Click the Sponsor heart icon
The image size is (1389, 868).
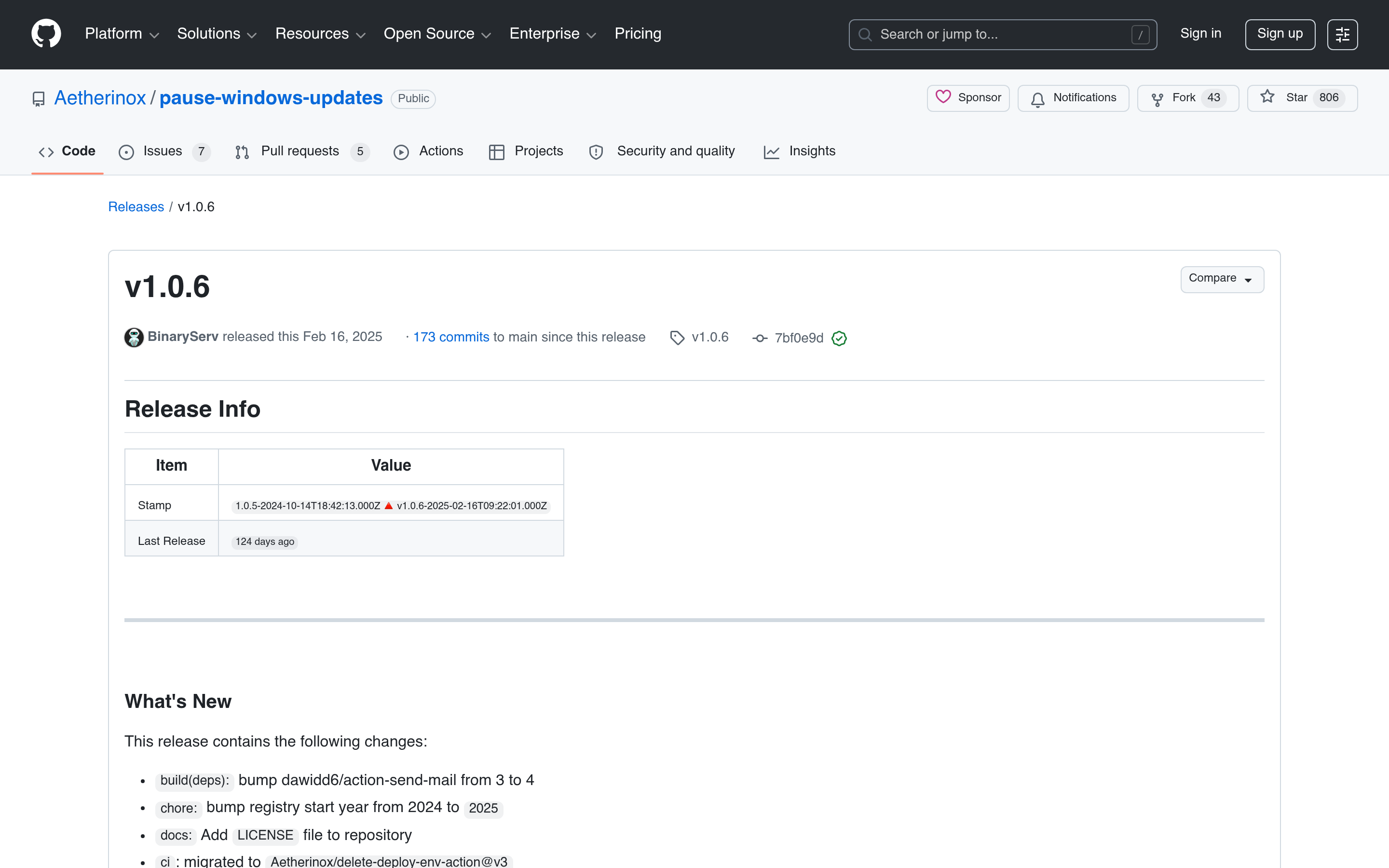point(943,97)
